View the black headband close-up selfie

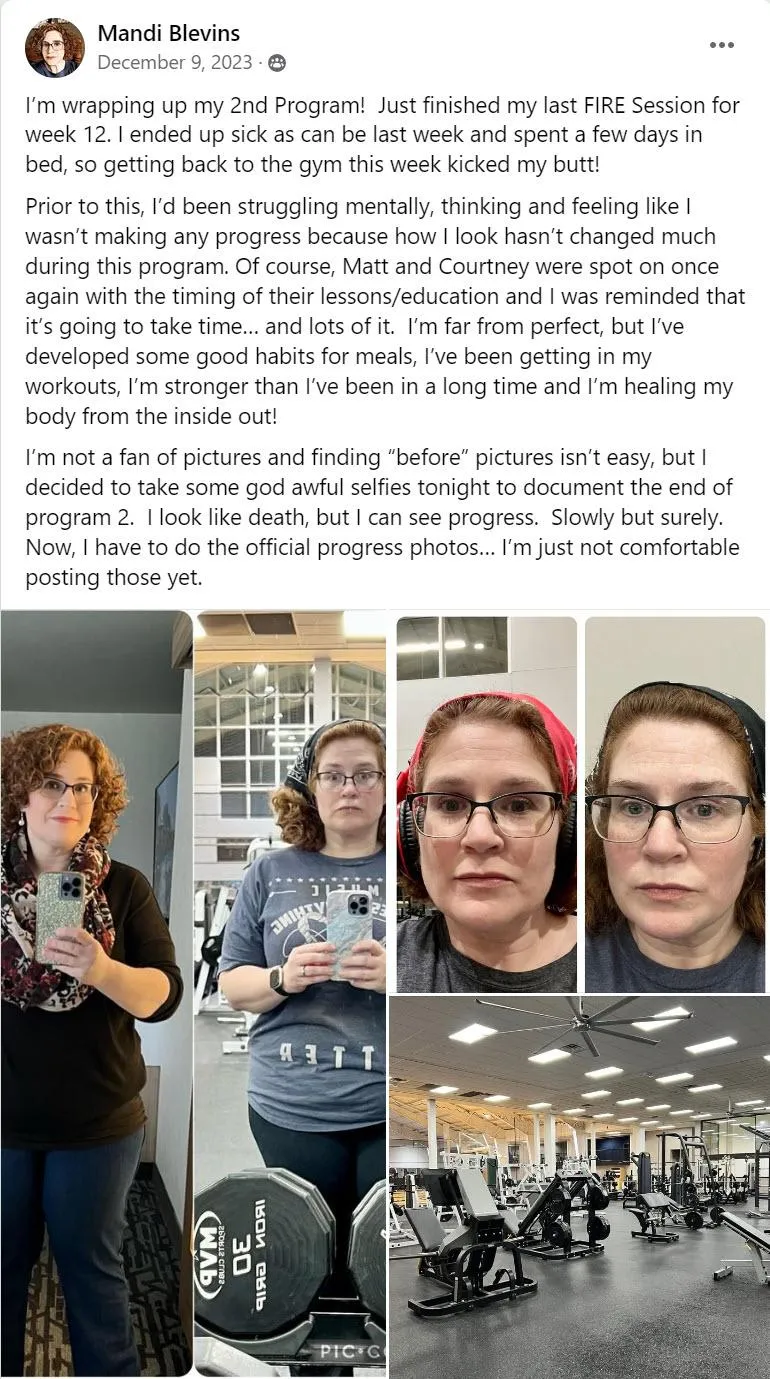(x=675, y=804)
